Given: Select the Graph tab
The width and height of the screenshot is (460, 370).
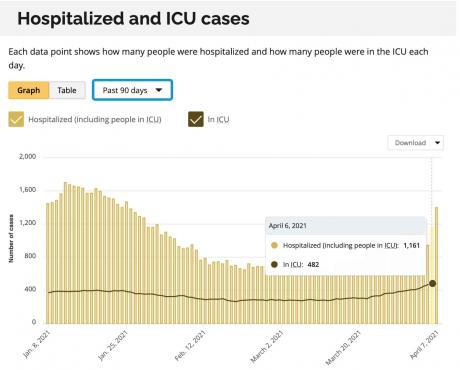Looking at the screenshot, I should pos(29,90).
